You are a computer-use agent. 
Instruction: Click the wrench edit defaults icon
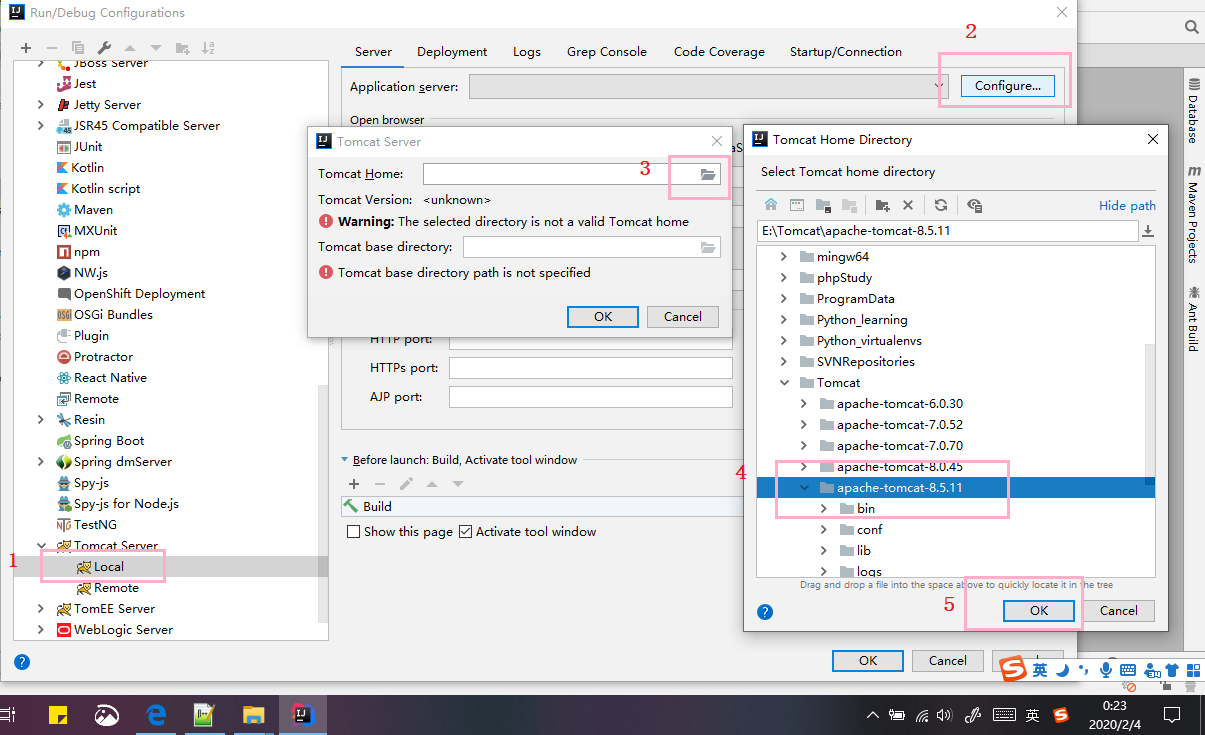[x=104, y=48]
